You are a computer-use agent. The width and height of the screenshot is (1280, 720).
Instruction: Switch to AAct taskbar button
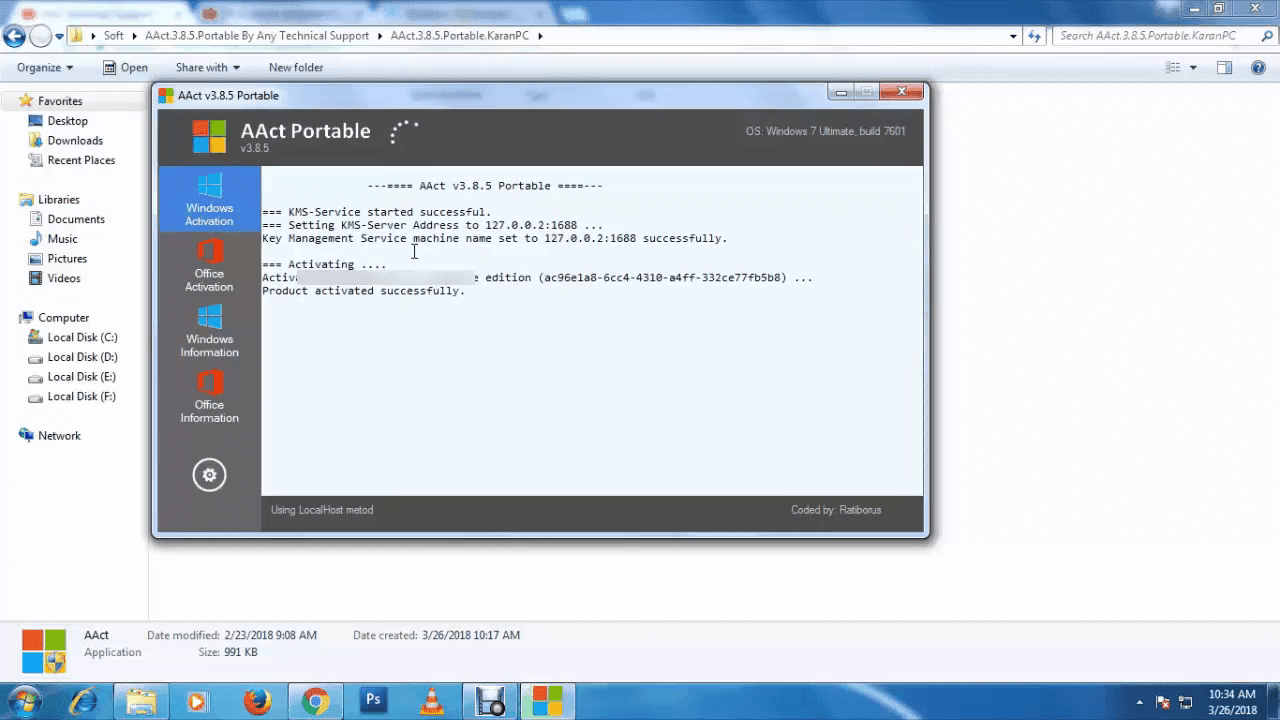pyautogui.click(x=547, y=702)
